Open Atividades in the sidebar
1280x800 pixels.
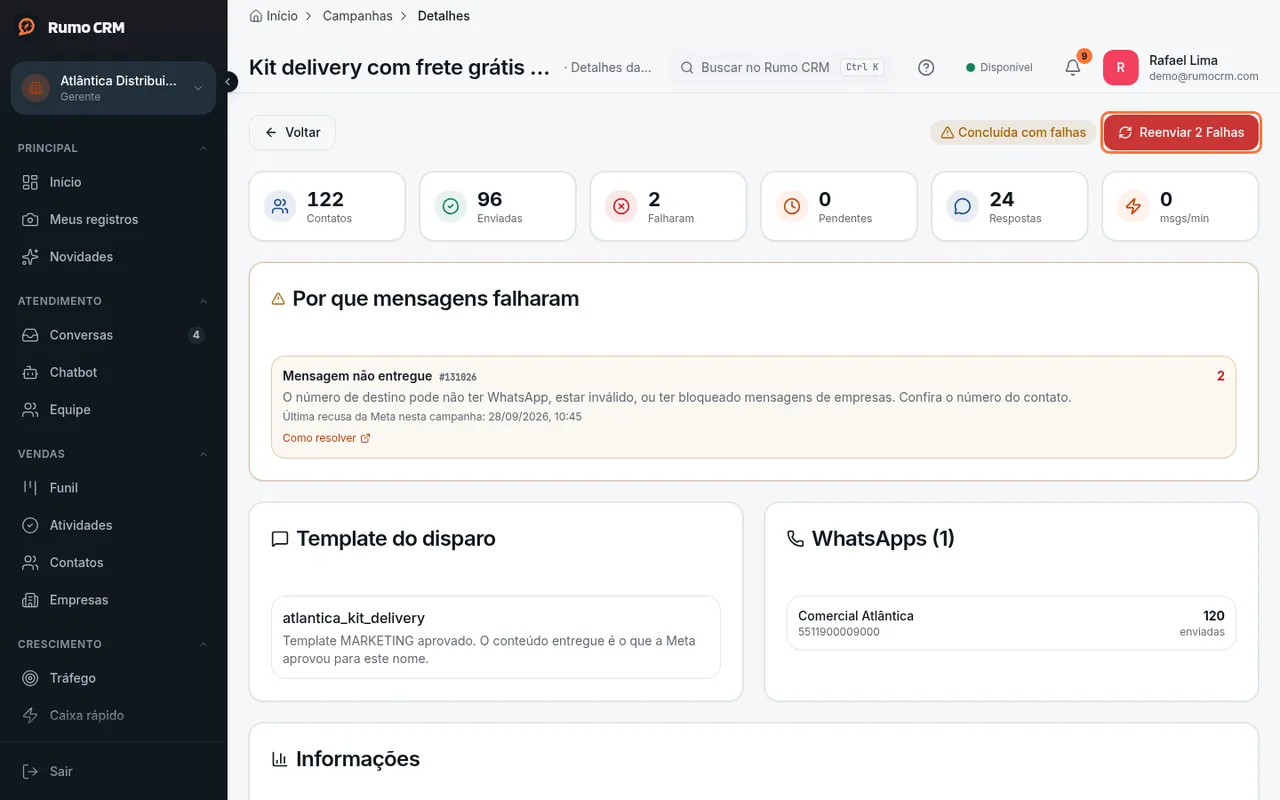click(x=113, y=525)
